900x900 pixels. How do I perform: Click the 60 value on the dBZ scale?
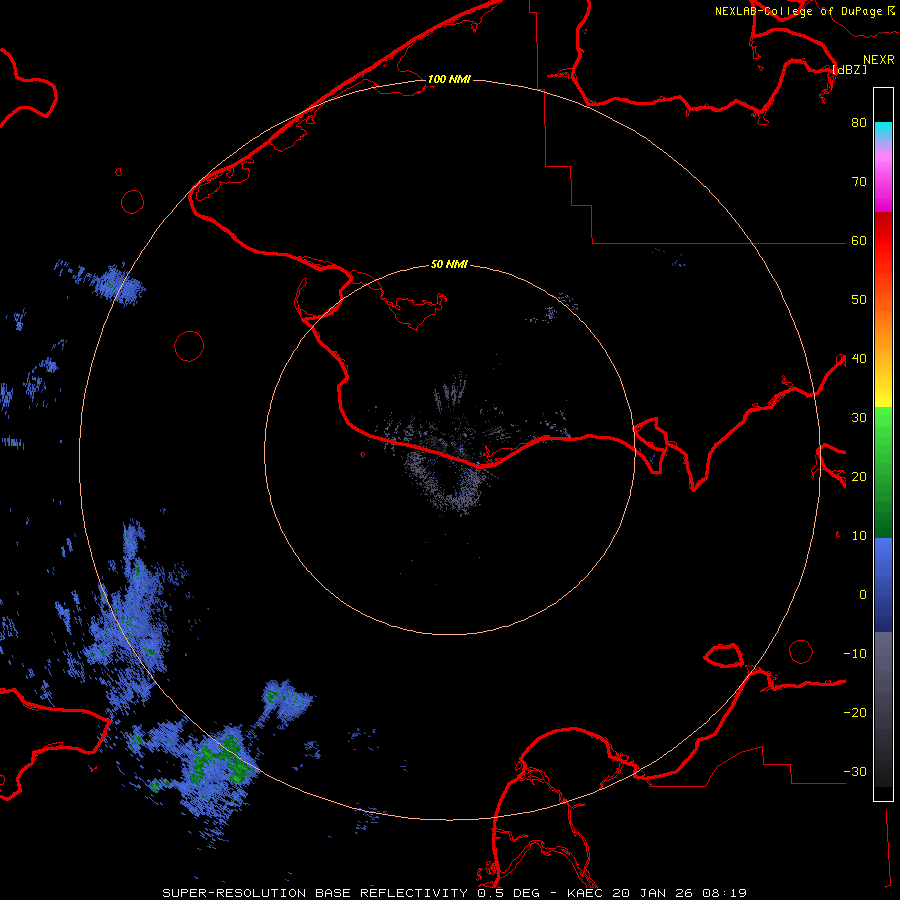(x=859, y=241)
